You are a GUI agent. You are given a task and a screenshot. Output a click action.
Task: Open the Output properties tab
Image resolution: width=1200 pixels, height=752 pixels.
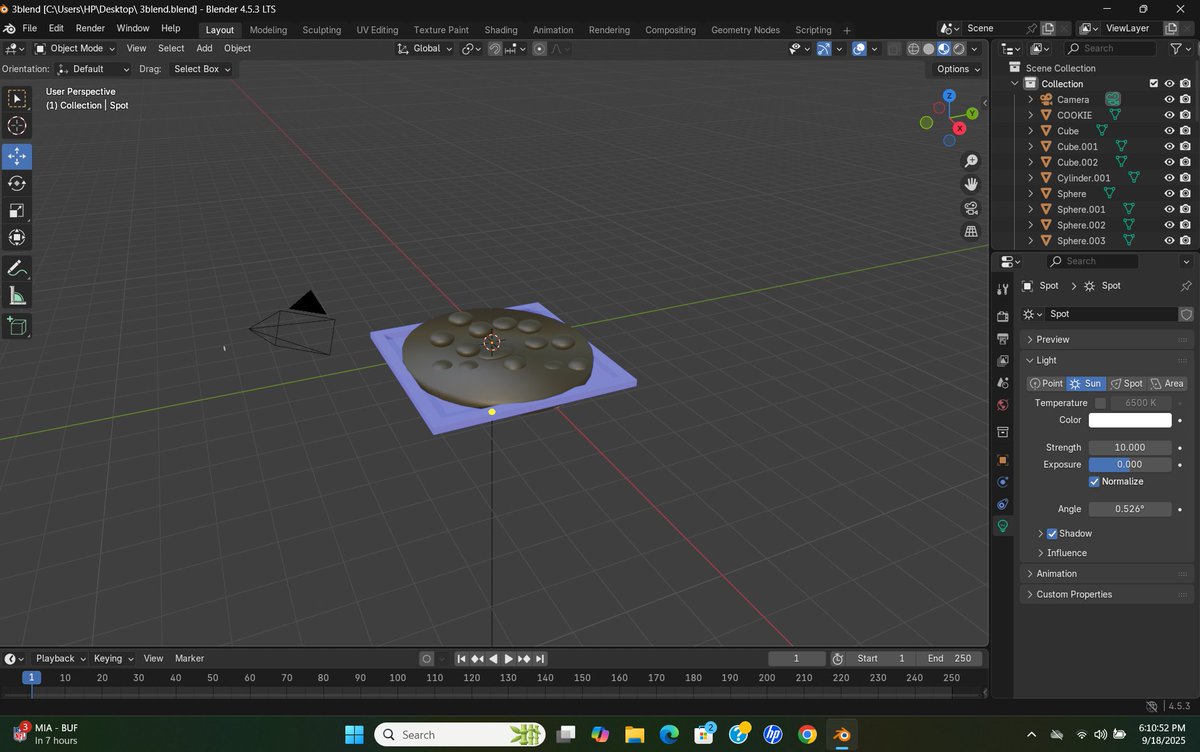(1003, 338)
